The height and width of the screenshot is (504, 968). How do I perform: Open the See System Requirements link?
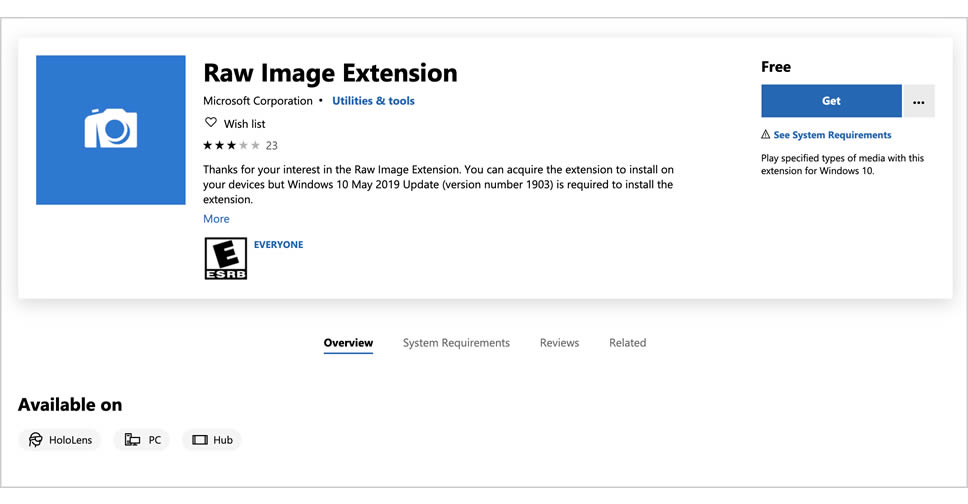(x=831, y=135)
